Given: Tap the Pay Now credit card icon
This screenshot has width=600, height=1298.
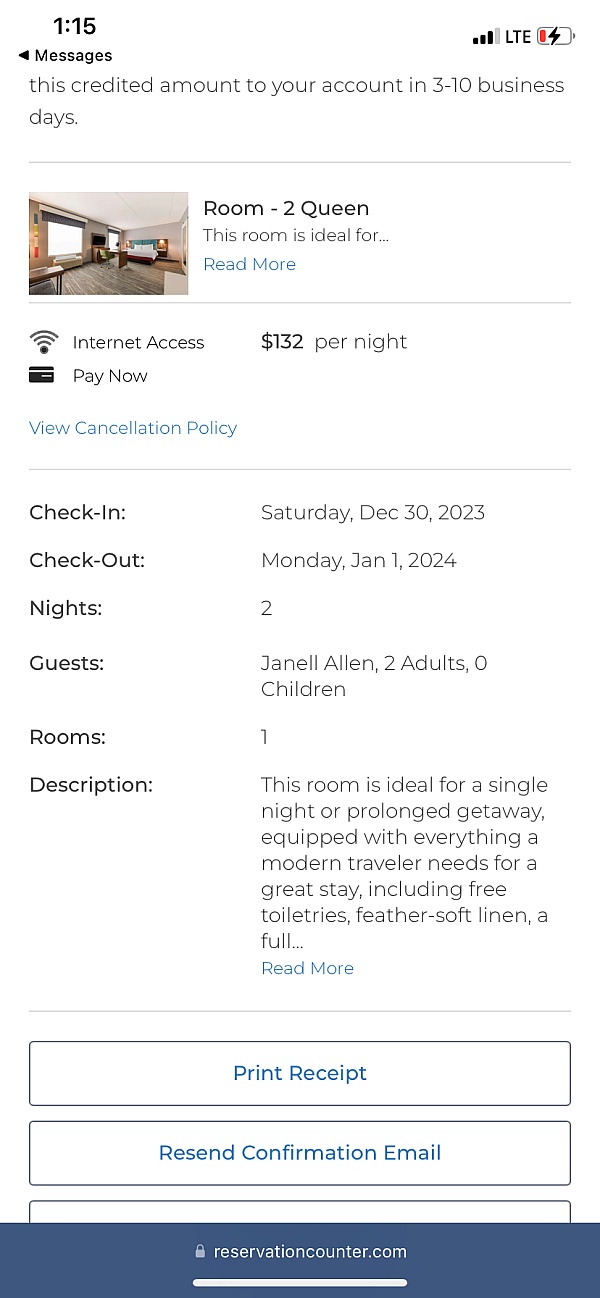Looking at the screenshot, I should (42, 376).
